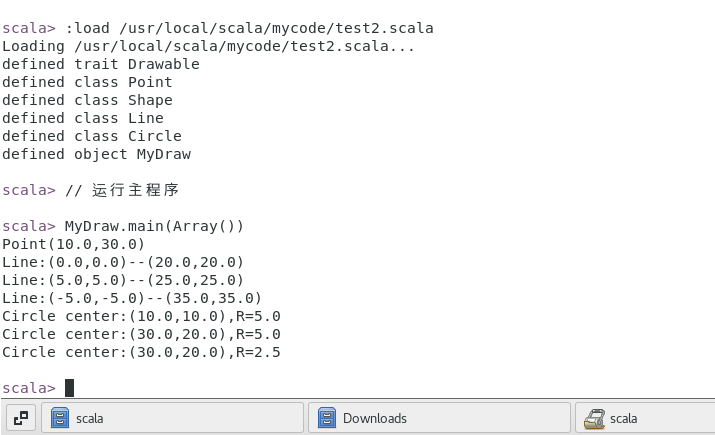Screen dimensions: 715x435
Task: Activate the right scala taskbar button label
Action: 623,418
